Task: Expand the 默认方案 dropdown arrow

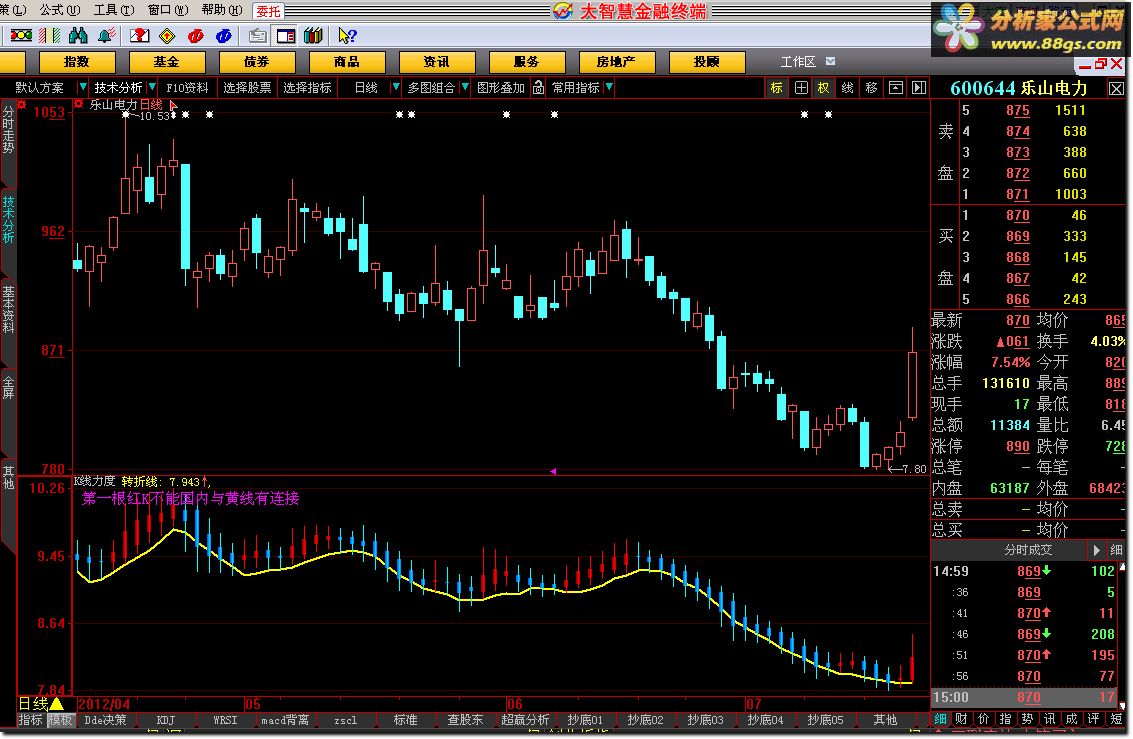Action: coord(82,87)
